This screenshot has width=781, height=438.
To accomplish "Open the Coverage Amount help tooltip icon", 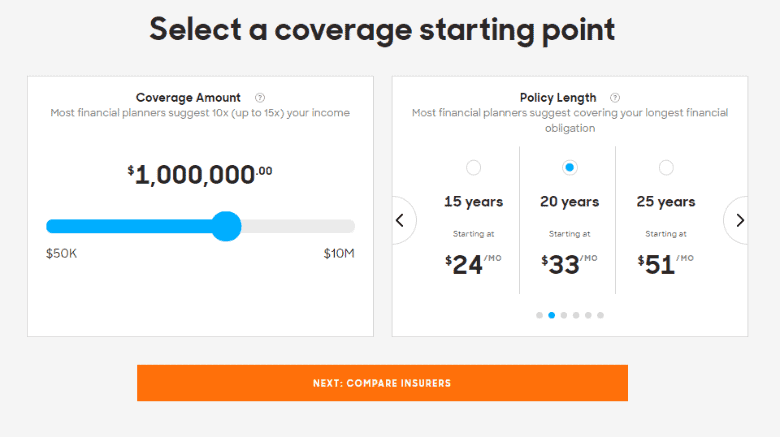I will point(260,98).
